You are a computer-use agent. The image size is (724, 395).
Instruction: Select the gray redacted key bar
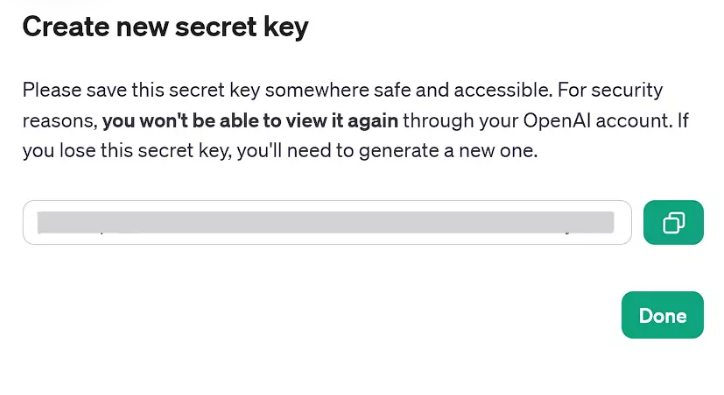click(326, 223)
